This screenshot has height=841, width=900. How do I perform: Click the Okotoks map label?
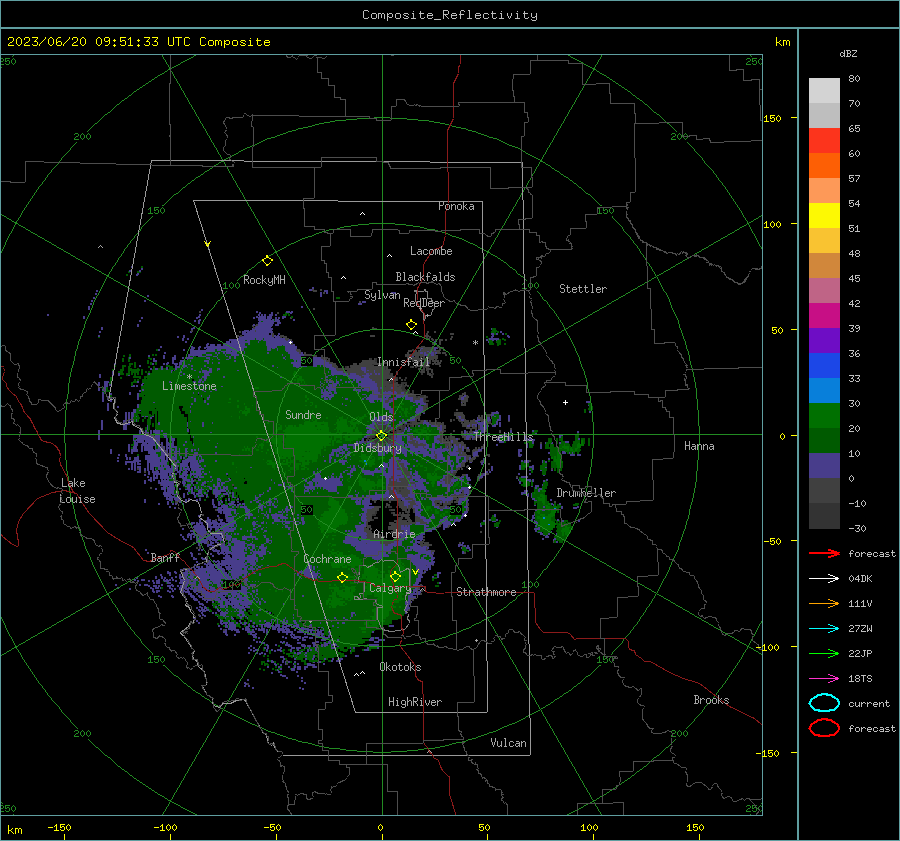click(400, 666)
